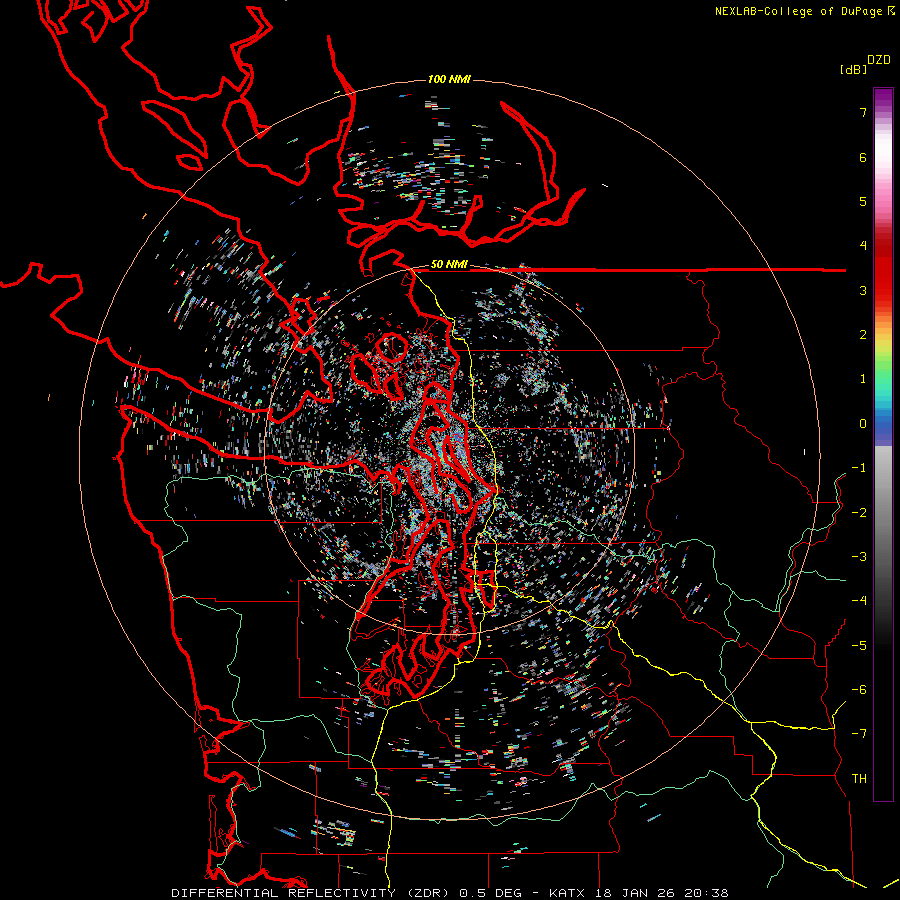Click the 0 dB scale value
Screen dimensions: 900x900
pyautogui.click(x=863, y=424)
